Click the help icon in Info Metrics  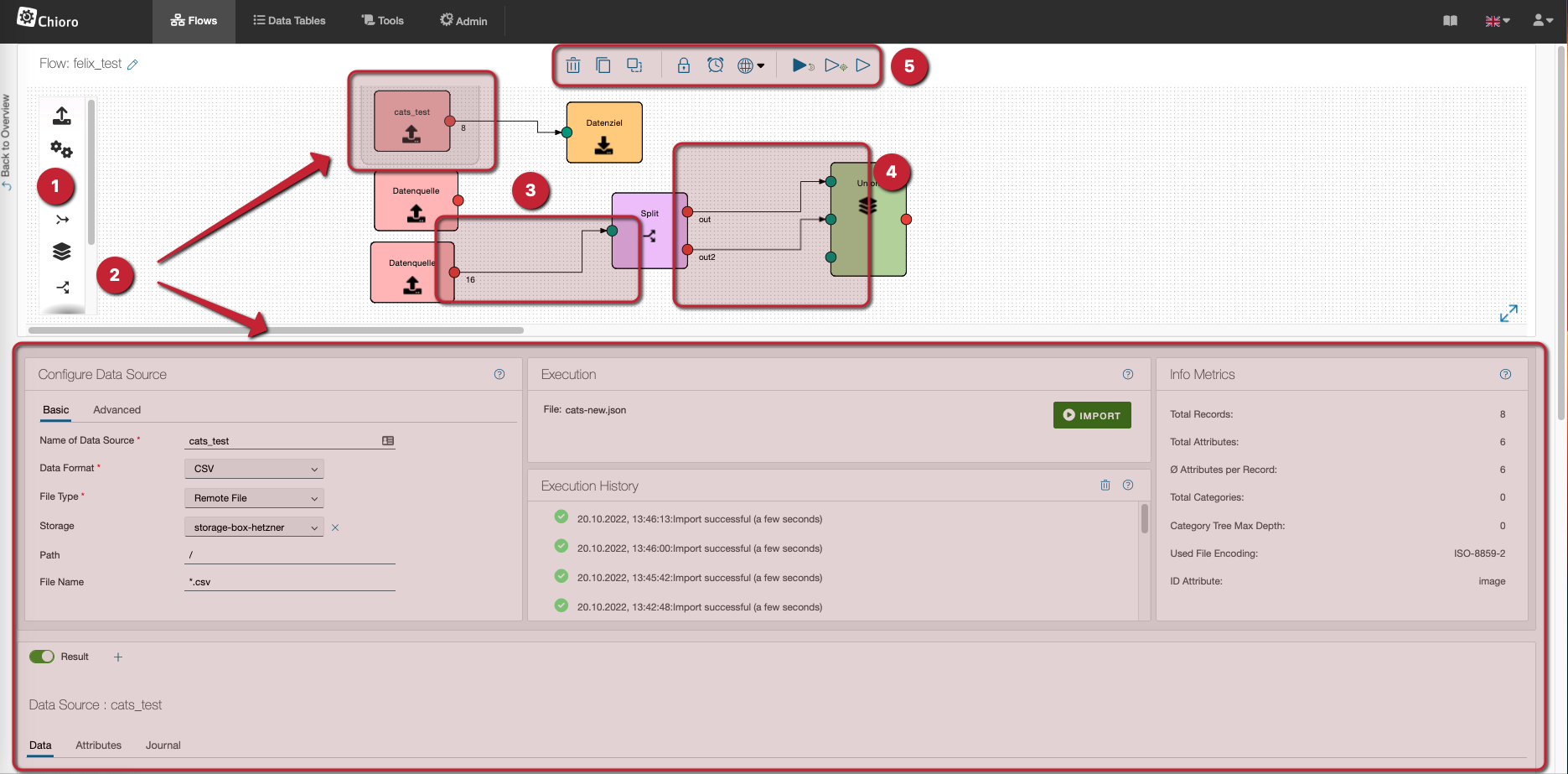[x=1505, y=375]
